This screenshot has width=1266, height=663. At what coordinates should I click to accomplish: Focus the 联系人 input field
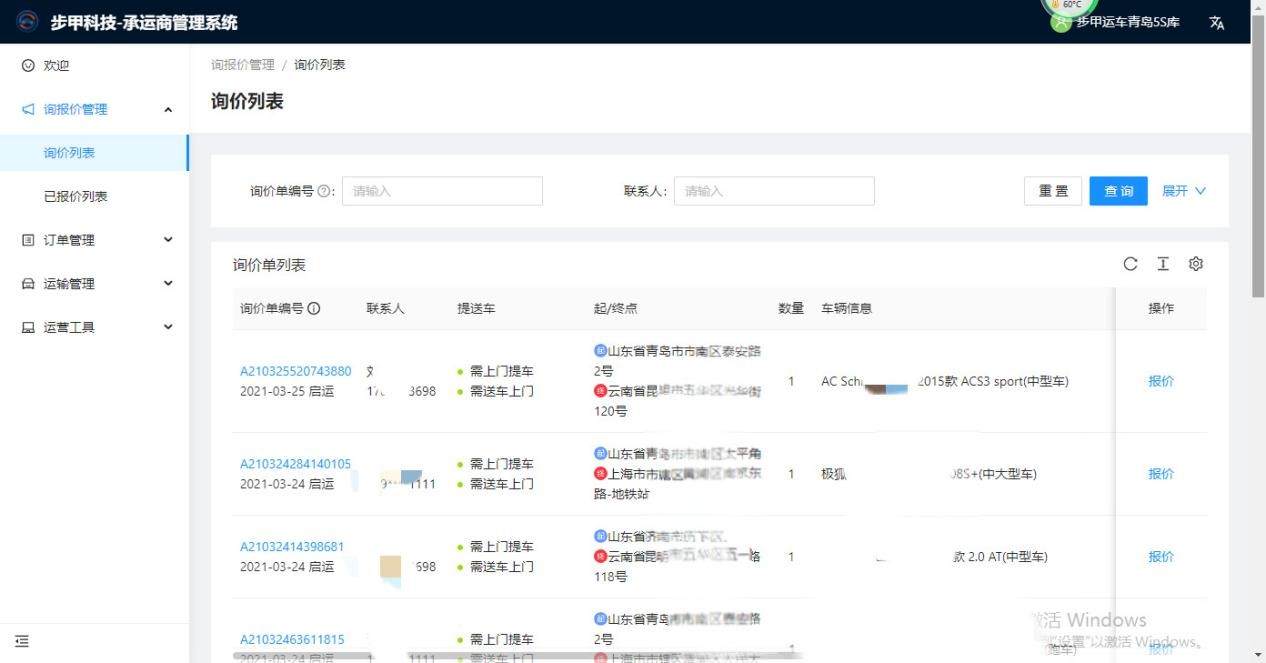point(774,191)
